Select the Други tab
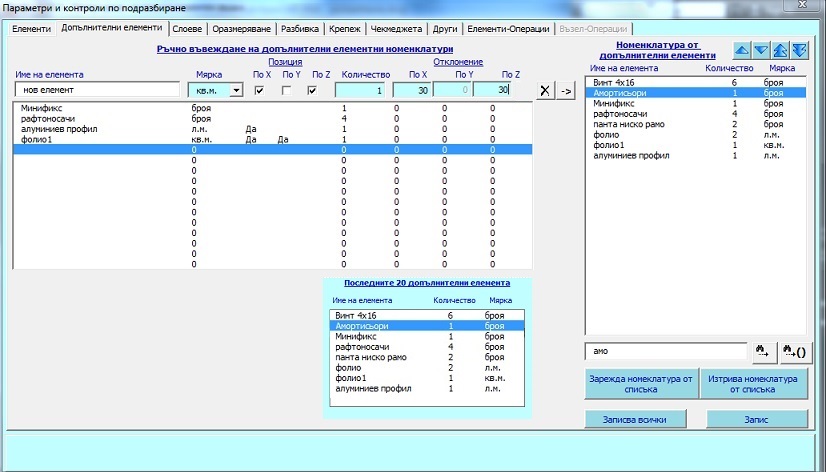 coord(445,29)
